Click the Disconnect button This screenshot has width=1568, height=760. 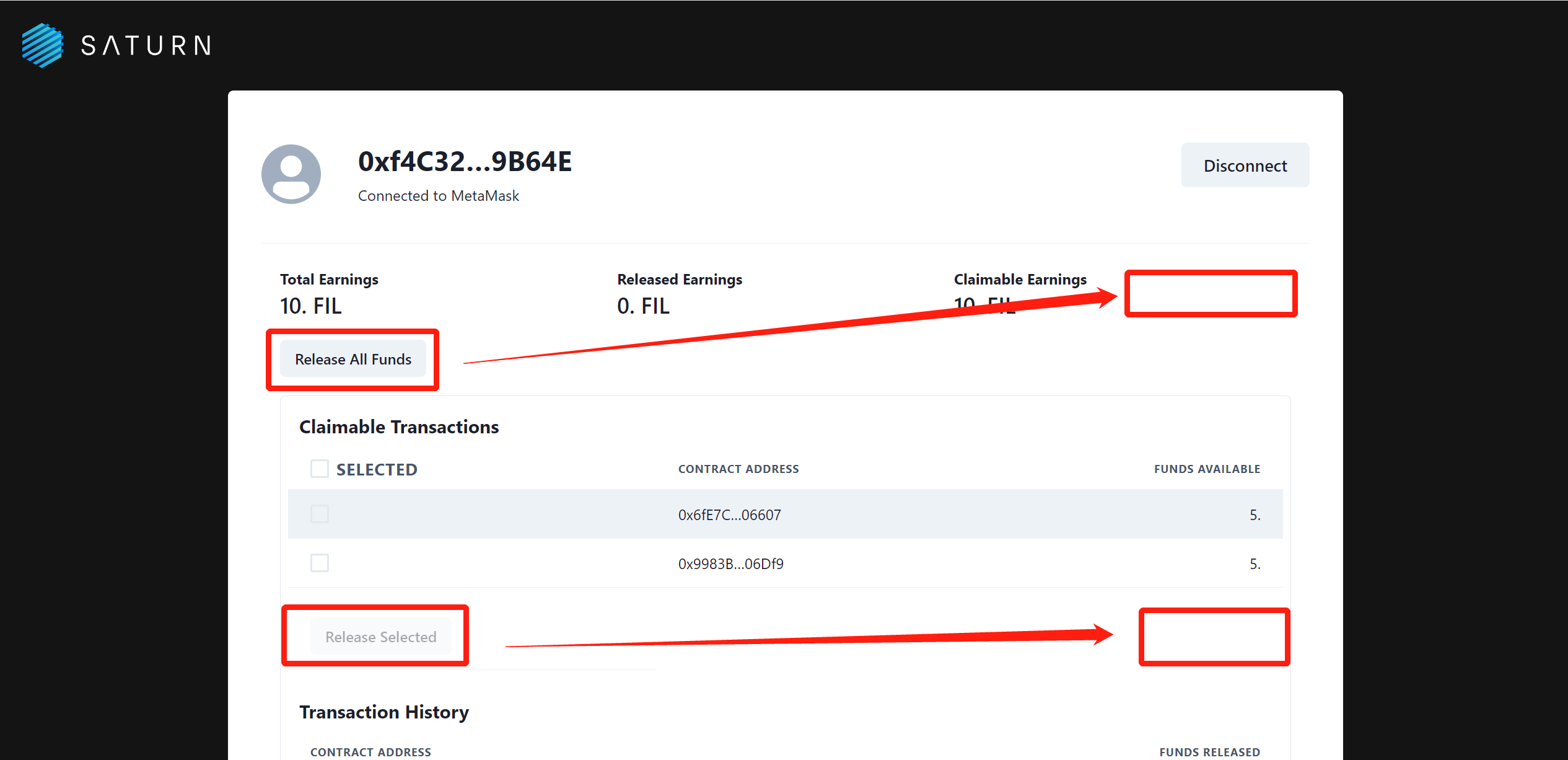click(1245, 165)
